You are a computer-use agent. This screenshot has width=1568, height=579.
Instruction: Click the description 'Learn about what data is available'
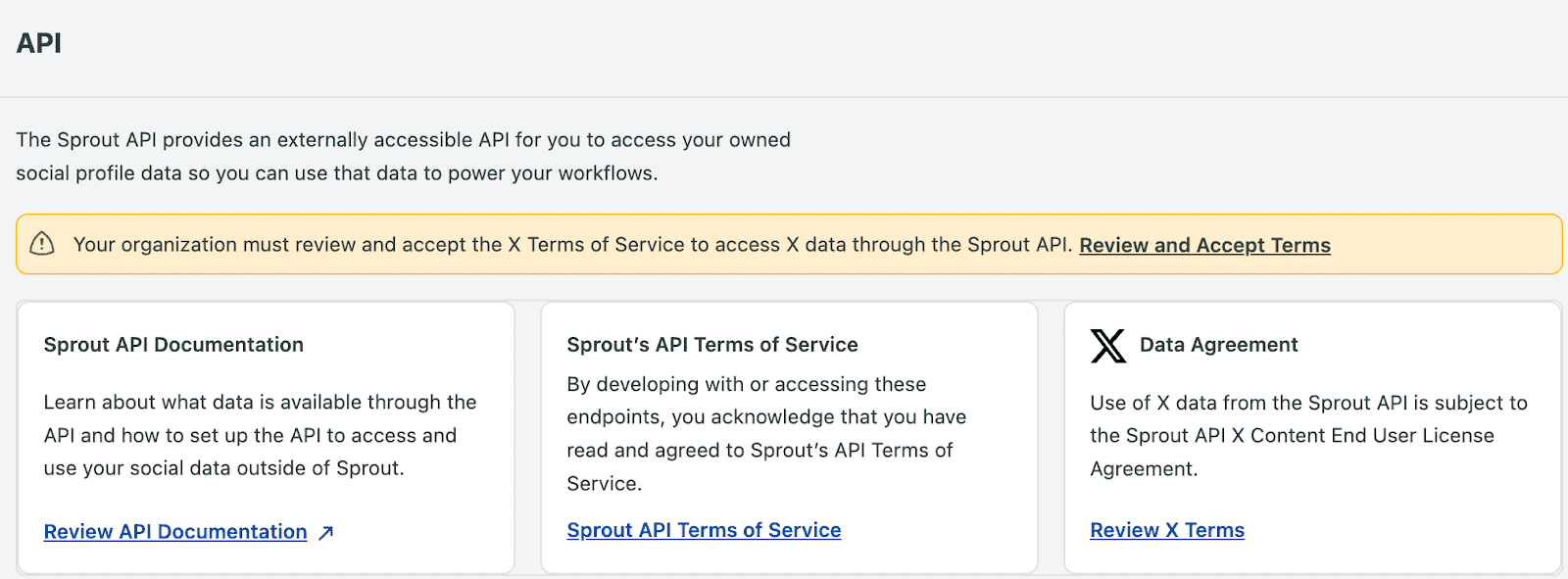click(261, 435)
